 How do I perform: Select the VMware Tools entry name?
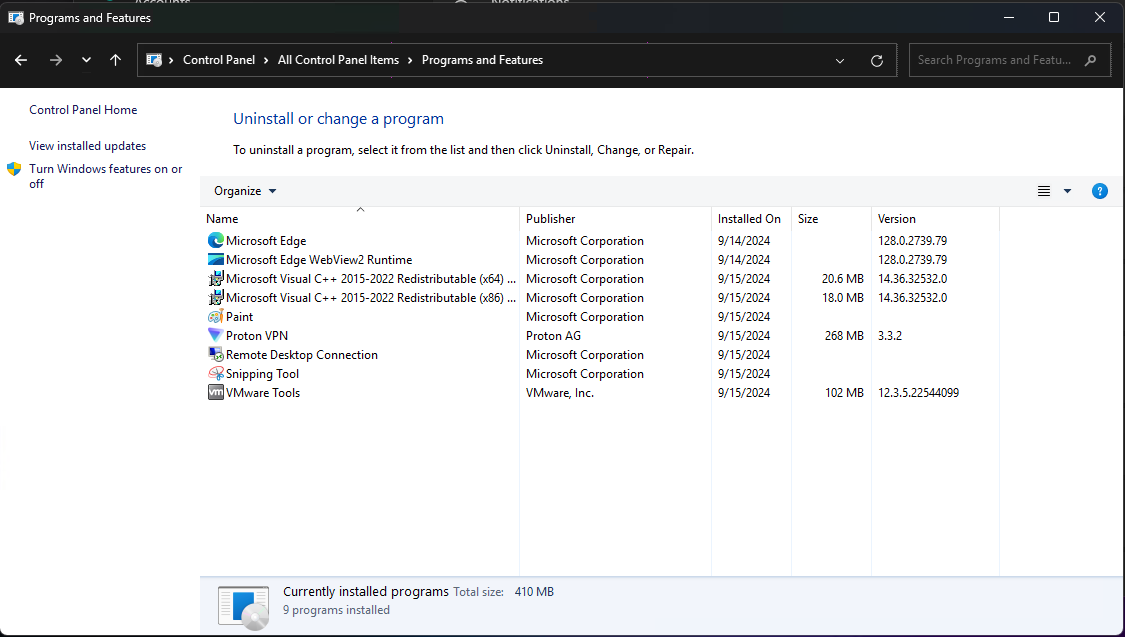coord(263,393)
